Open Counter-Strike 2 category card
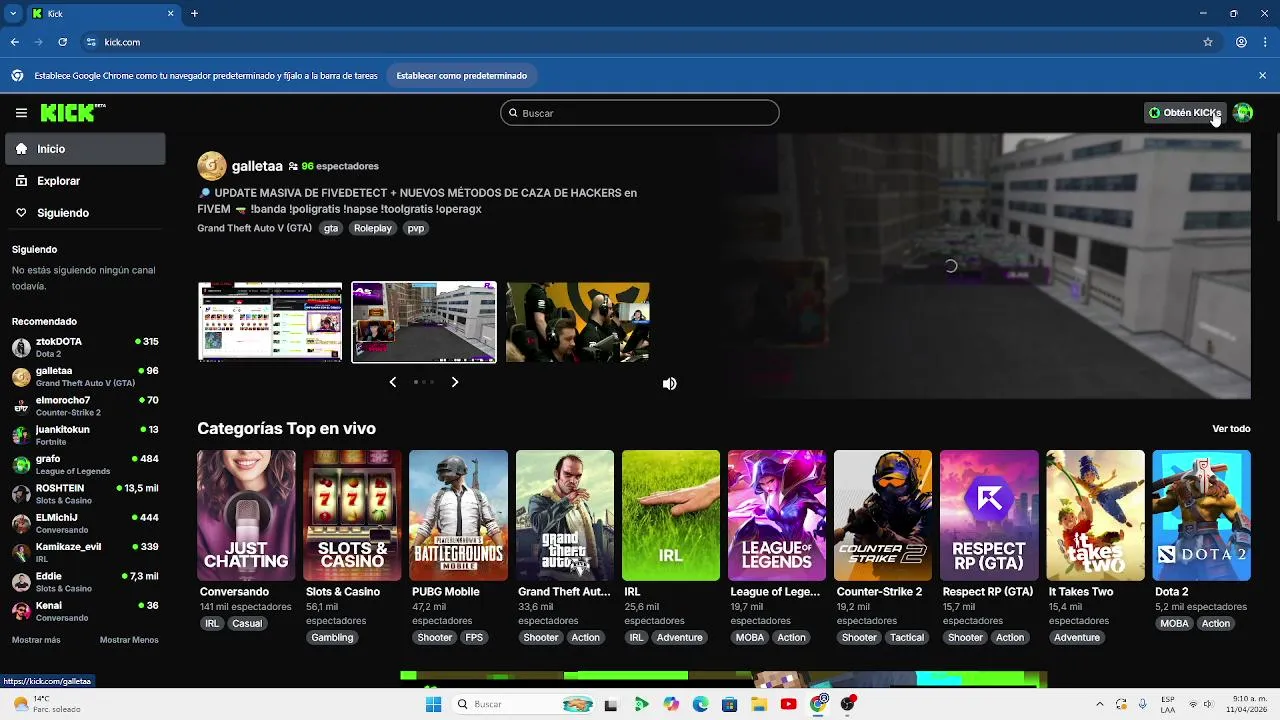The image size is (1280, 720). (x=883, y=515)
